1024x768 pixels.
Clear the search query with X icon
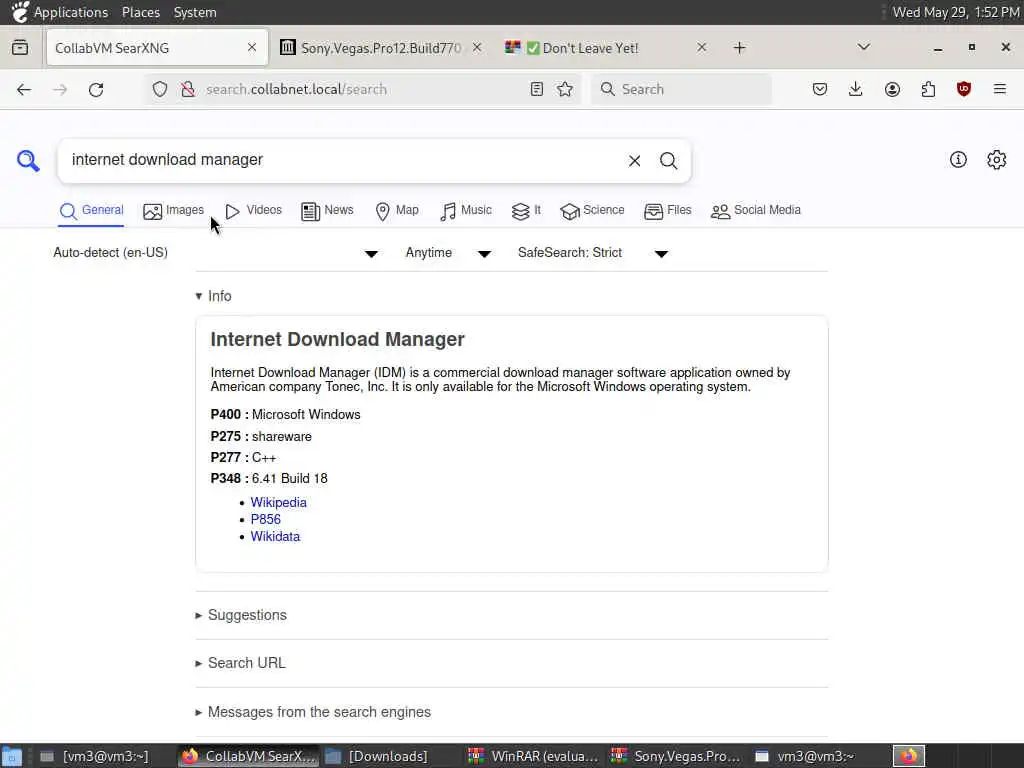pos(634,161)
